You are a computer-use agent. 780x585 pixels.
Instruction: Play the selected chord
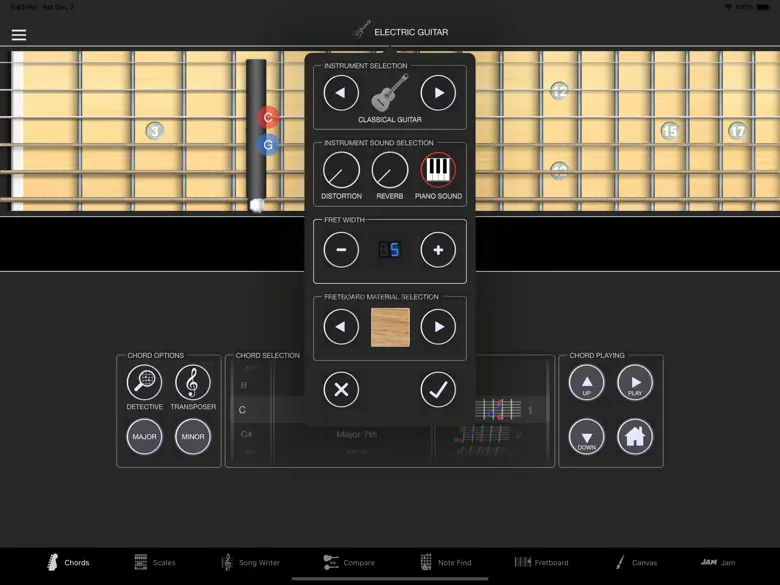click(x=635, y=383)
